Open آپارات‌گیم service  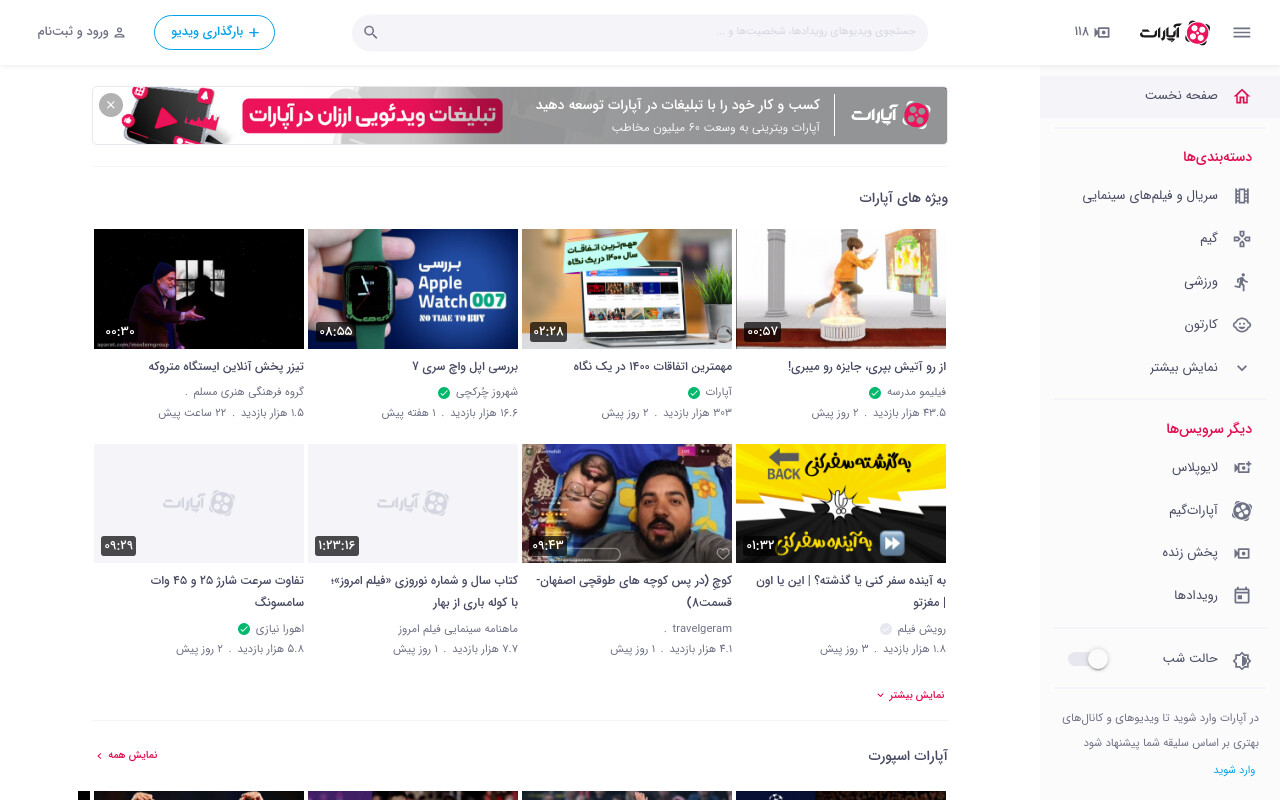[1160, 511]
